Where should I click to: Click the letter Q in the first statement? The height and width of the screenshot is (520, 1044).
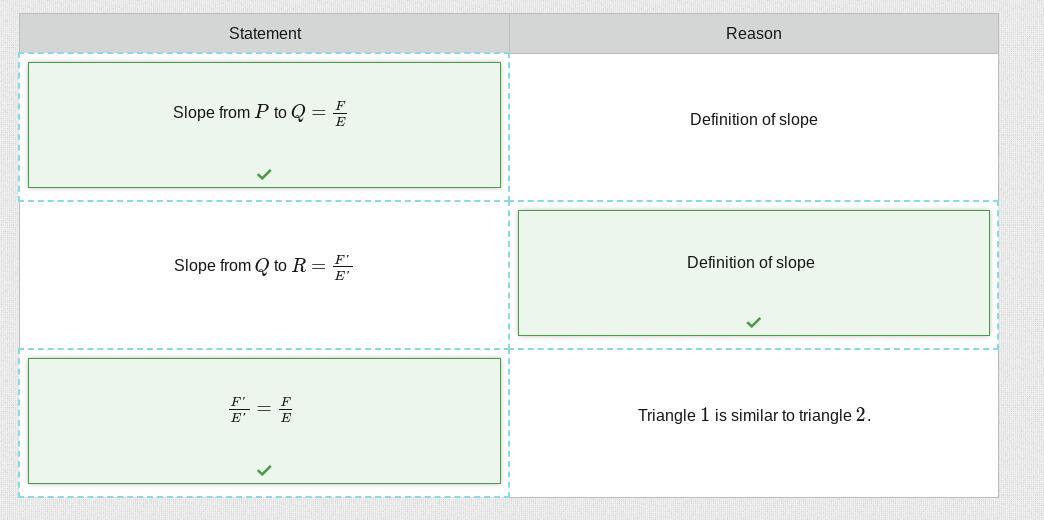(298, 113)
